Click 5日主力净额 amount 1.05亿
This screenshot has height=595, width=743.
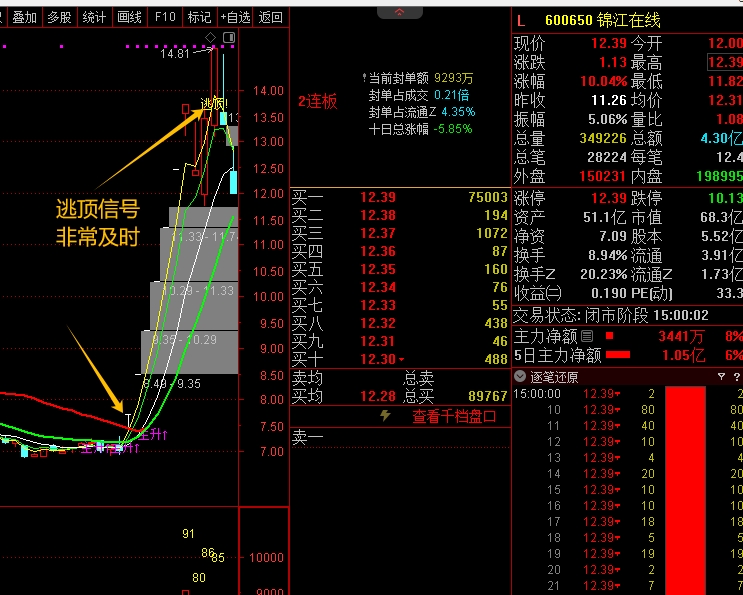click(x=683, y=355)
